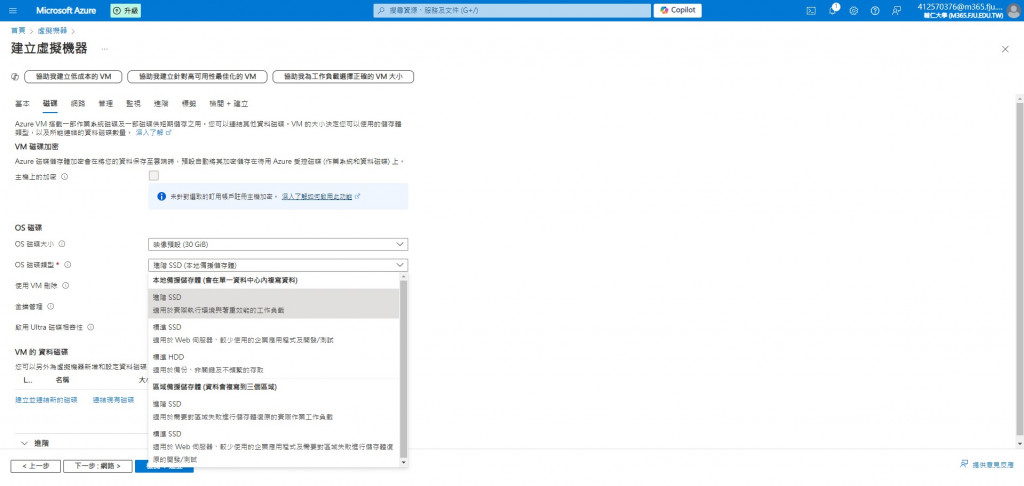Open Copilot from the top bar
Screen dimensions: 1024x486
pos(679,10)
